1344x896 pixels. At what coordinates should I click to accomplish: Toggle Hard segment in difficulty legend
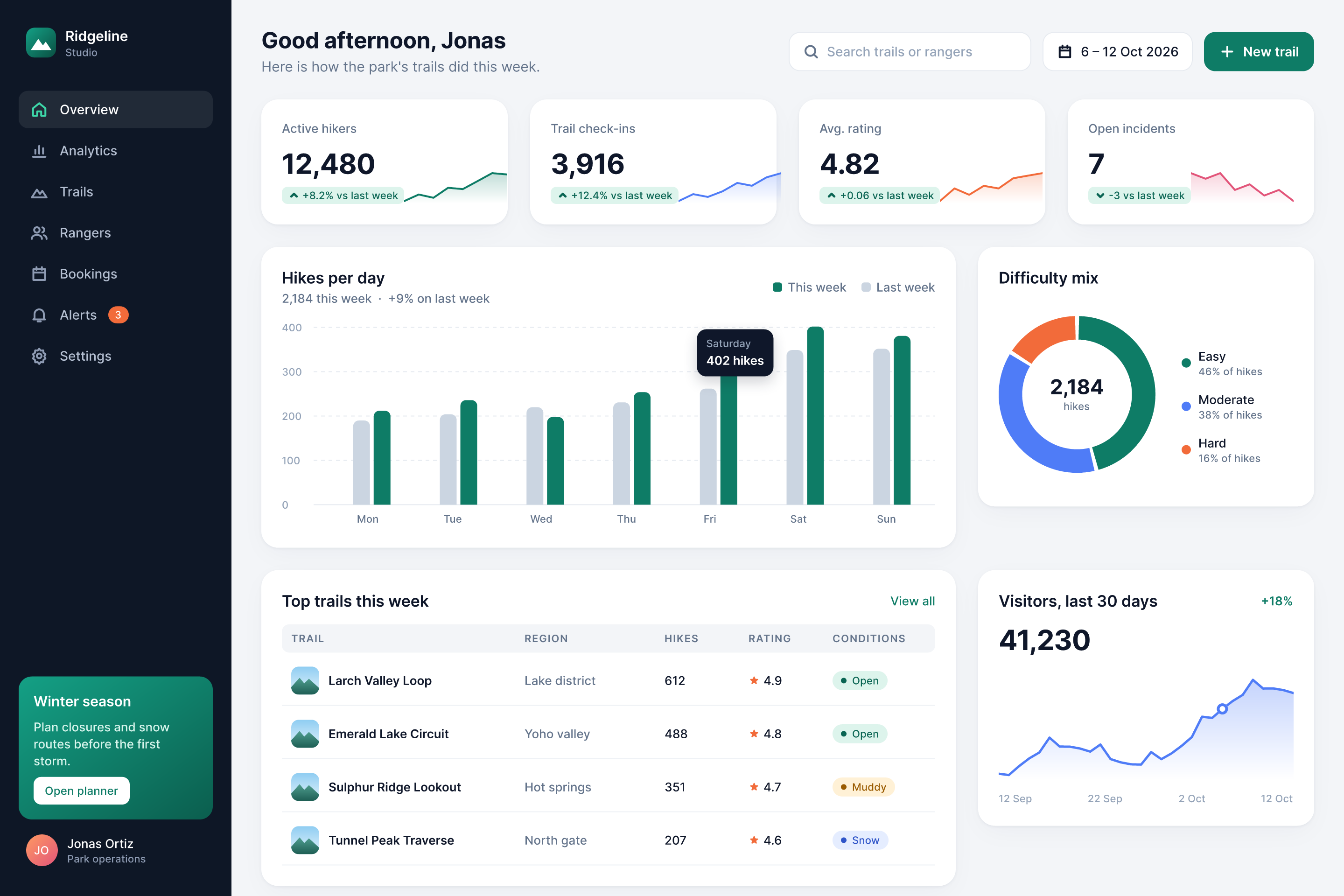pyautogui.click(x=1221, y=450)
